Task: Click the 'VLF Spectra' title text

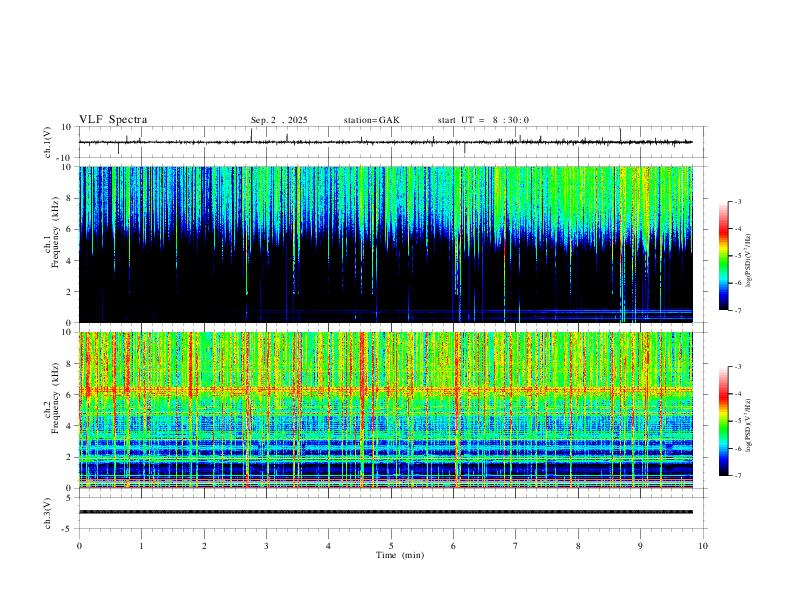Action: 113,120
